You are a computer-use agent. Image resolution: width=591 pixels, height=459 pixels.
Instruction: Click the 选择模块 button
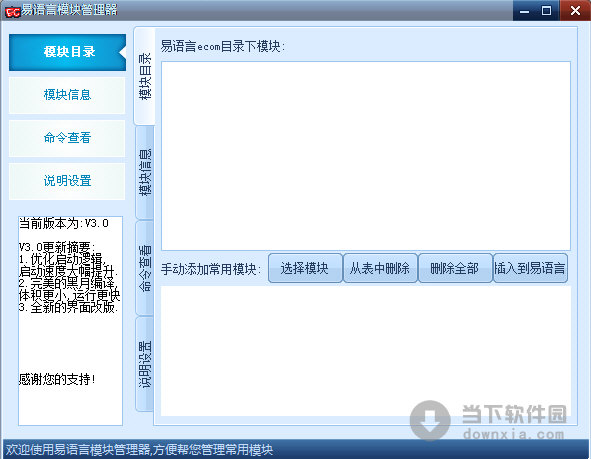click(305, 268)
